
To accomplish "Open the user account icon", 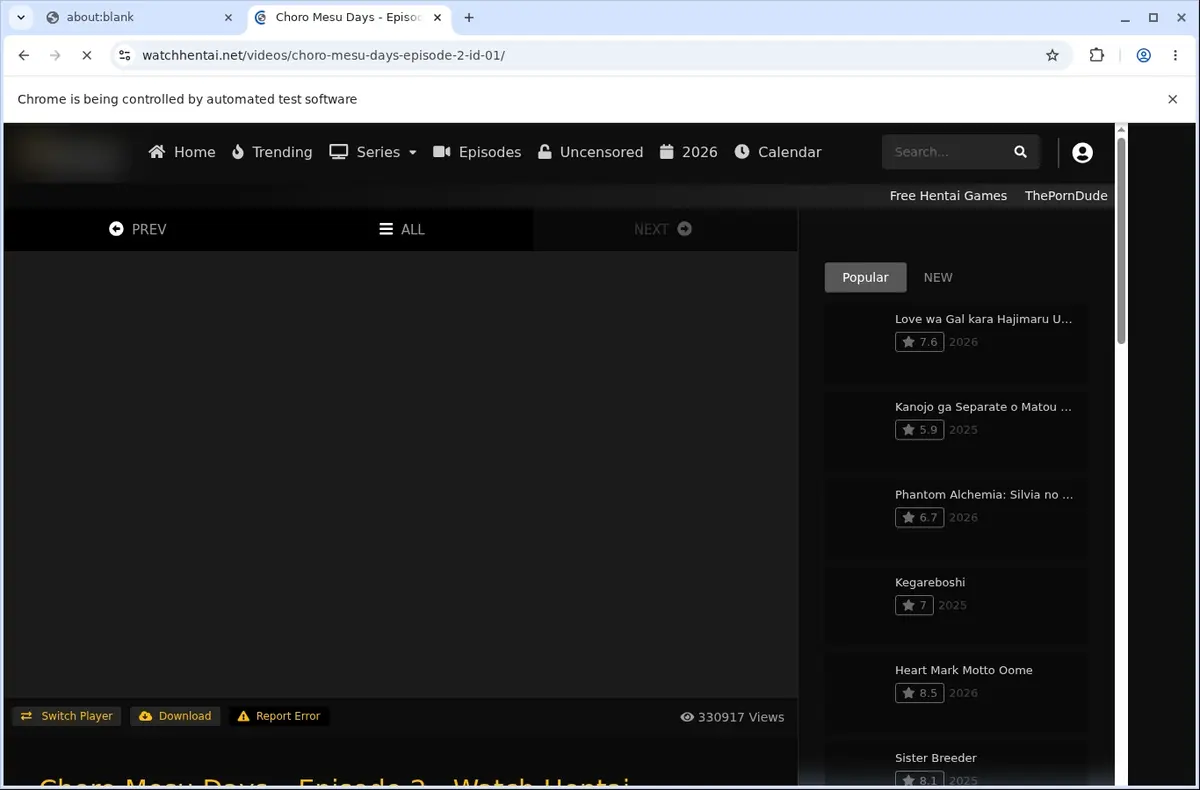I will click(1082, 152).
